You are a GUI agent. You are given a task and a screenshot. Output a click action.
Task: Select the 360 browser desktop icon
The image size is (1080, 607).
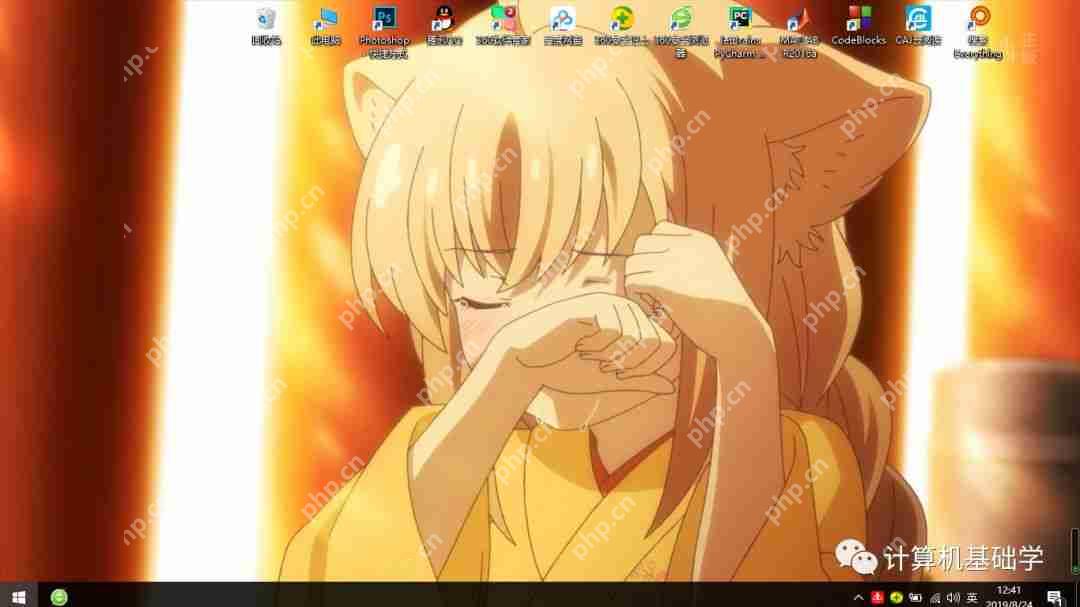click(x=681, y=20)
